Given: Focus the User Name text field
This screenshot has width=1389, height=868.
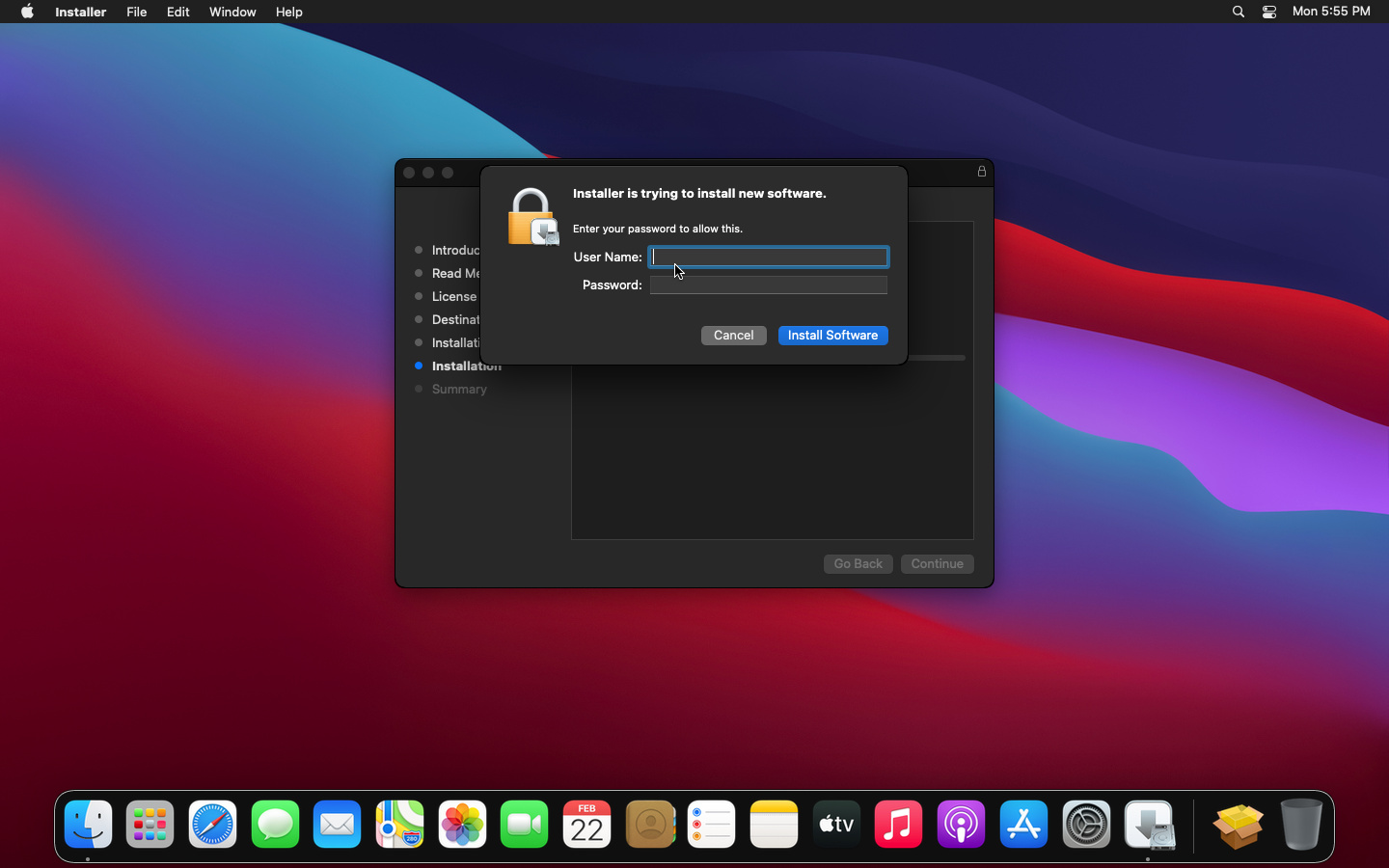Looking at the screenshot, I should tap(769, 257).
